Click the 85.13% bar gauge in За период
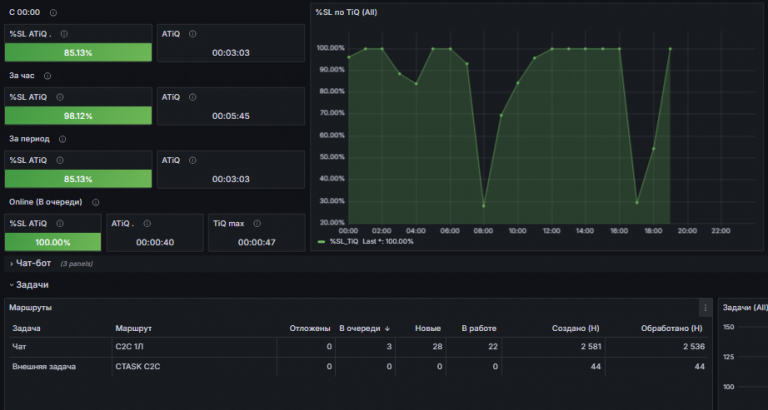This screenshot has width=768, height=410. pyautogui.click(x=78, y=179)
